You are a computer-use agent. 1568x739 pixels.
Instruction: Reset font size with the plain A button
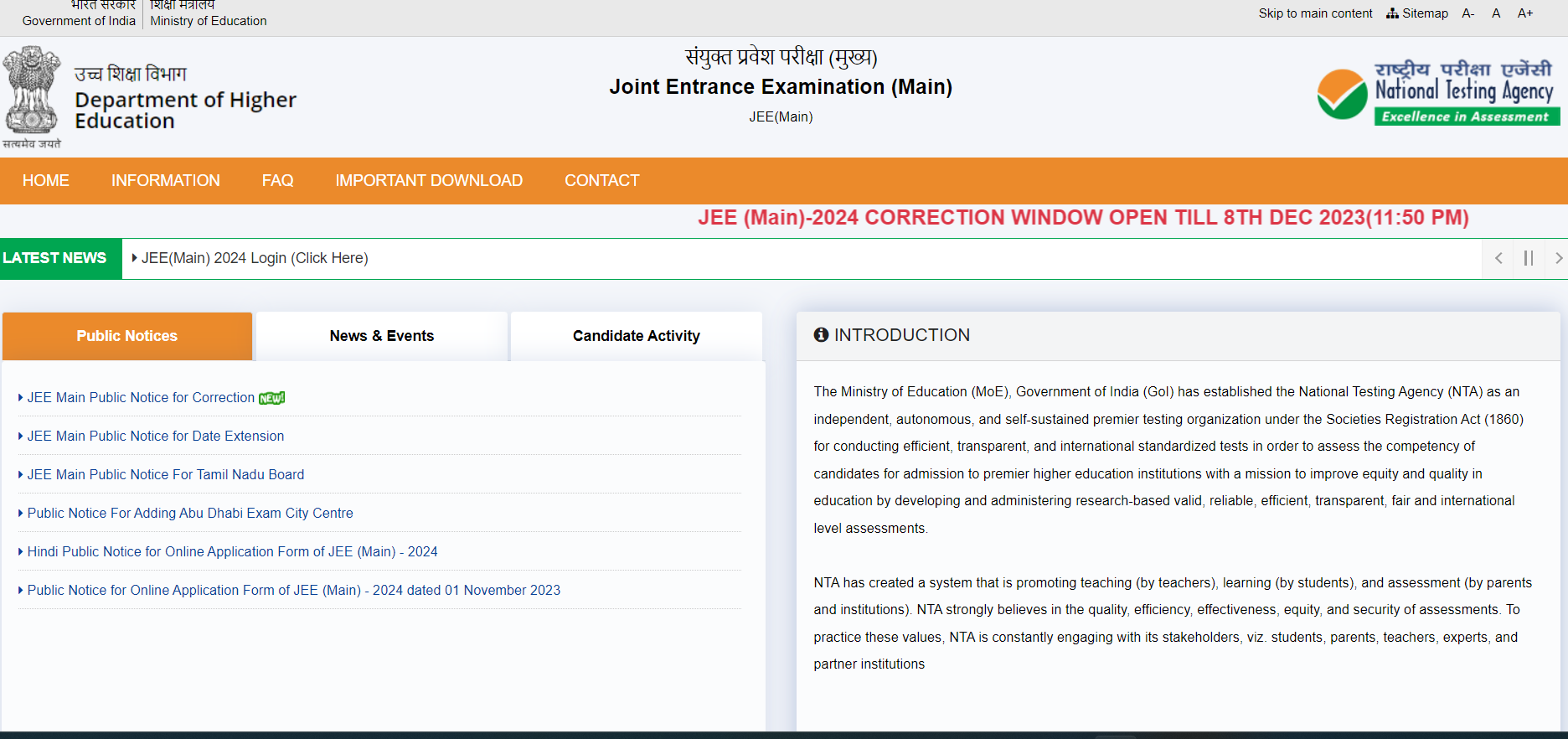click(x=1496, y=13)
